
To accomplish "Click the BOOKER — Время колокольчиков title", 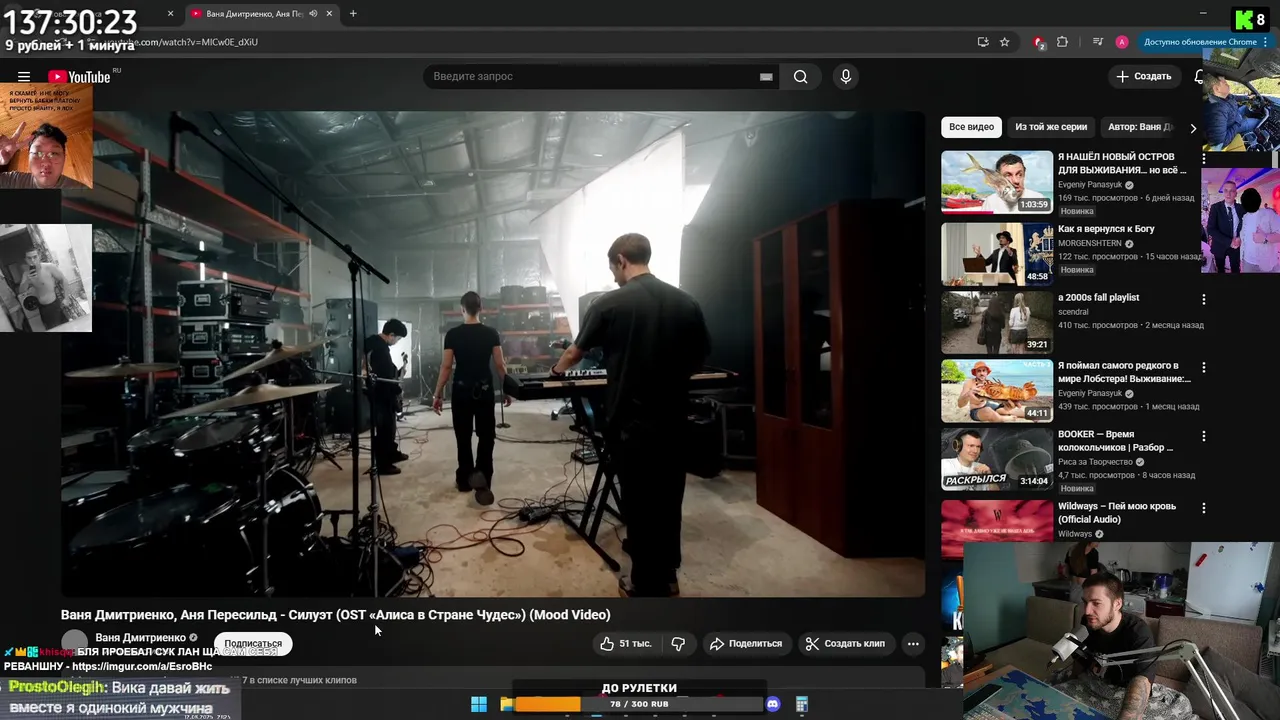I will [1116, 441].
